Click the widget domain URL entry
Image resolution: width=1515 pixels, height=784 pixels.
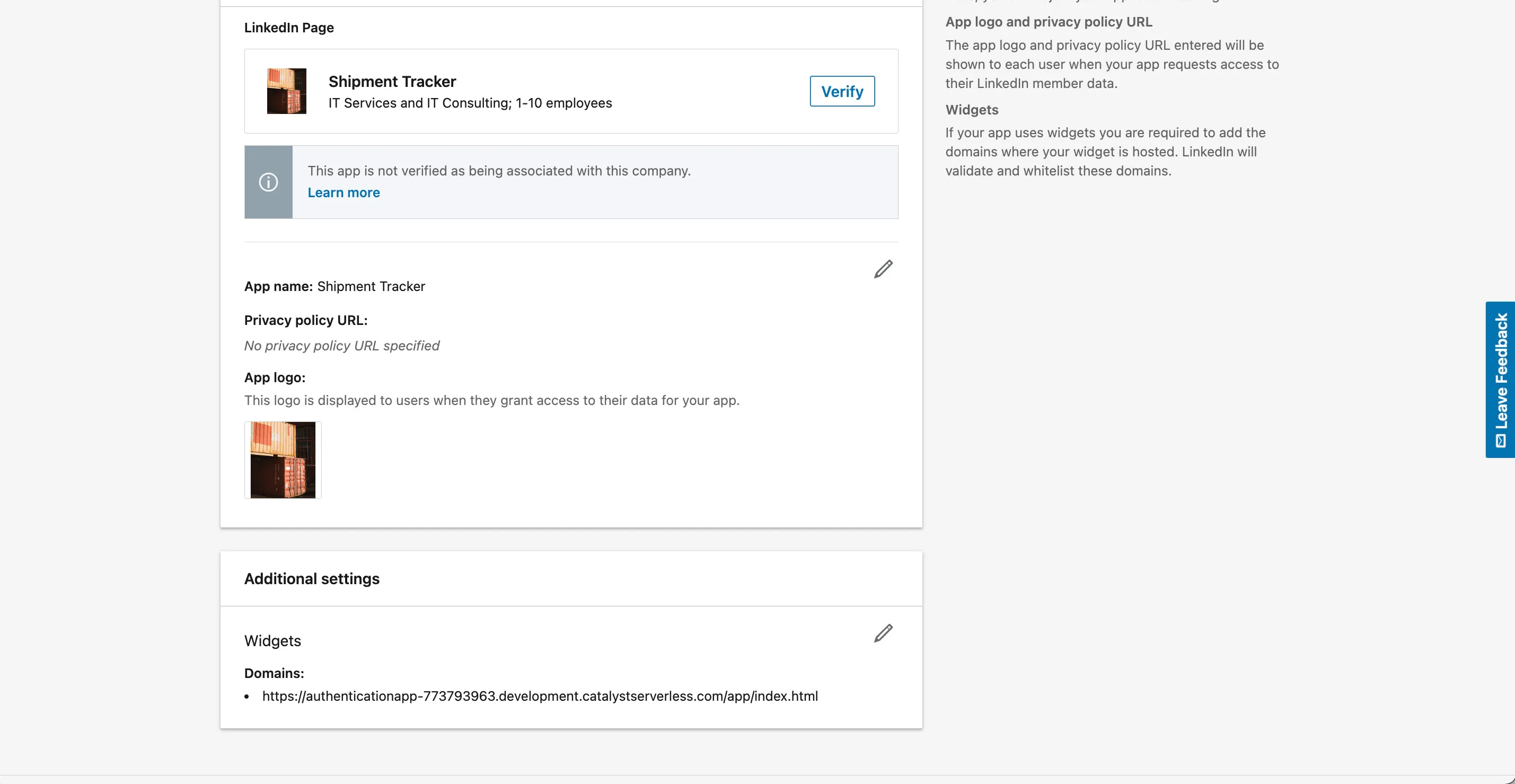point(540,696)
